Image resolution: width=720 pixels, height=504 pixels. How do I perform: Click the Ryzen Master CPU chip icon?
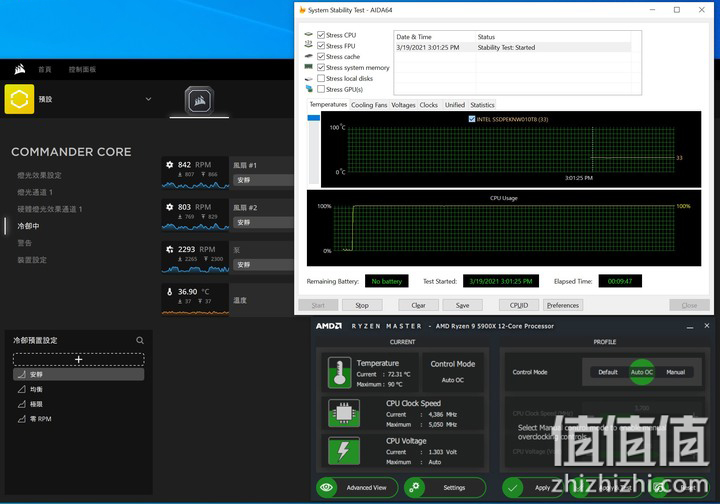point(344,413)
